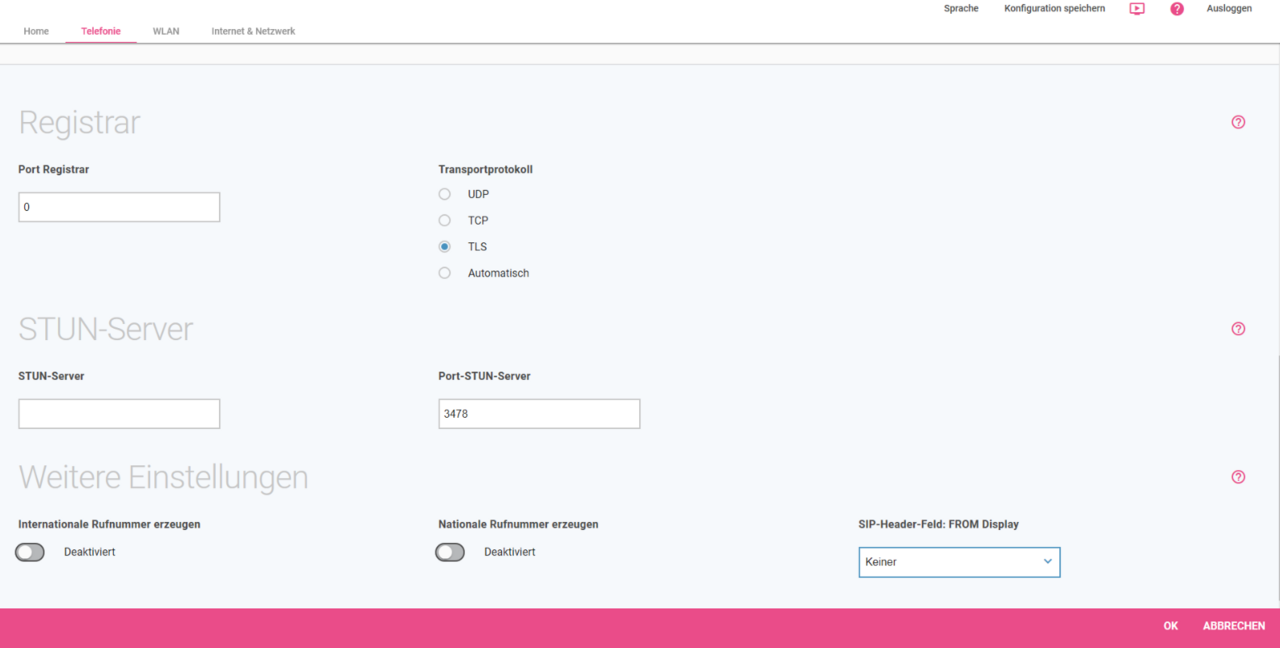
Task: Choose the TLS radio option
Action: click(x=445, y=247)
